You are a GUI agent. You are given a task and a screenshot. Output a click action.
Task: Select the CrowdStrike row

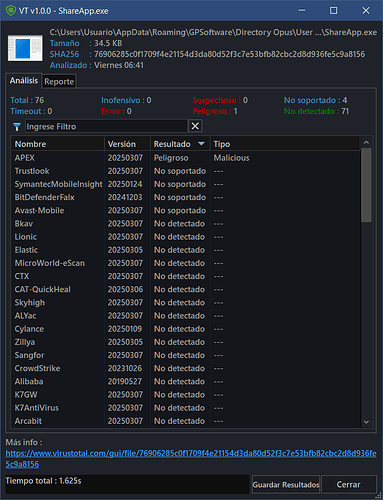pos(186,369)
